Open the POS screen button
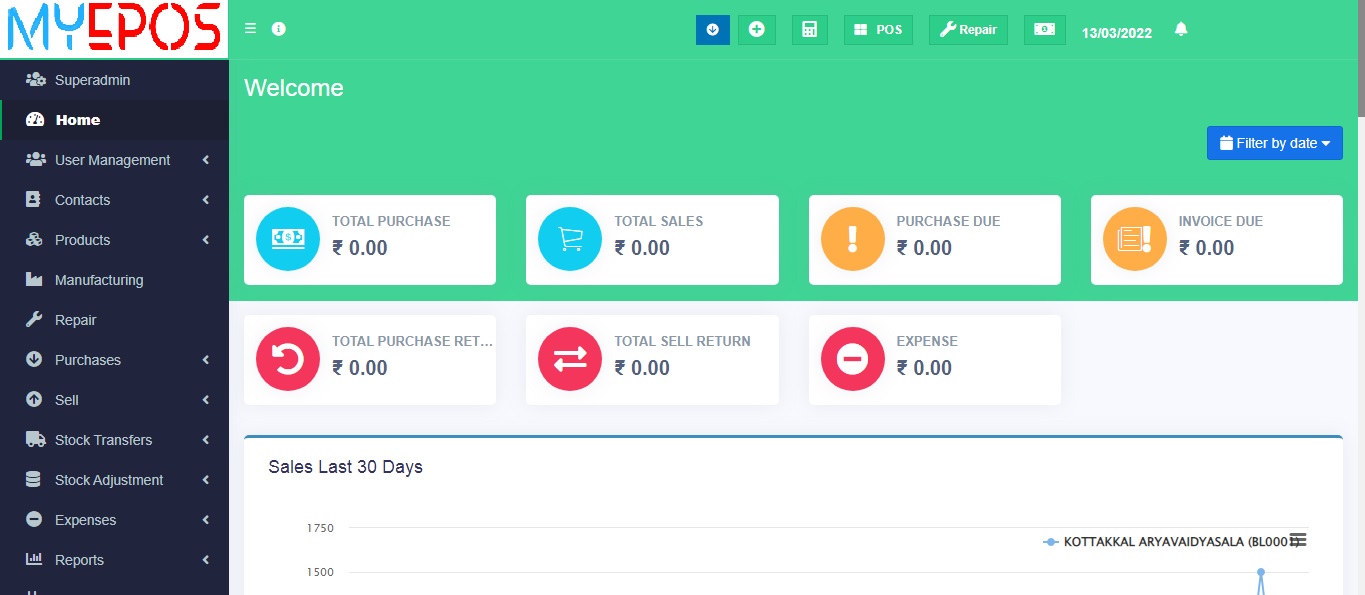This screenshot has height=595, width=1365. pyautogui.click(x=878, y=30)
